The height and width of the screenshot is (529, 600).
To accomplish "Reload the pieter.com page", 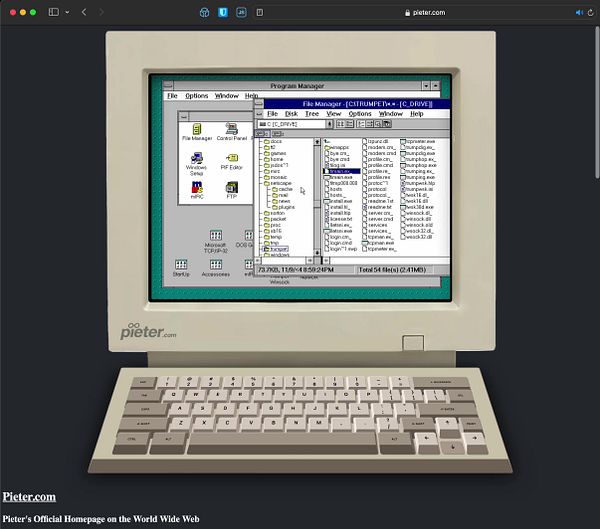I will 590,13.
